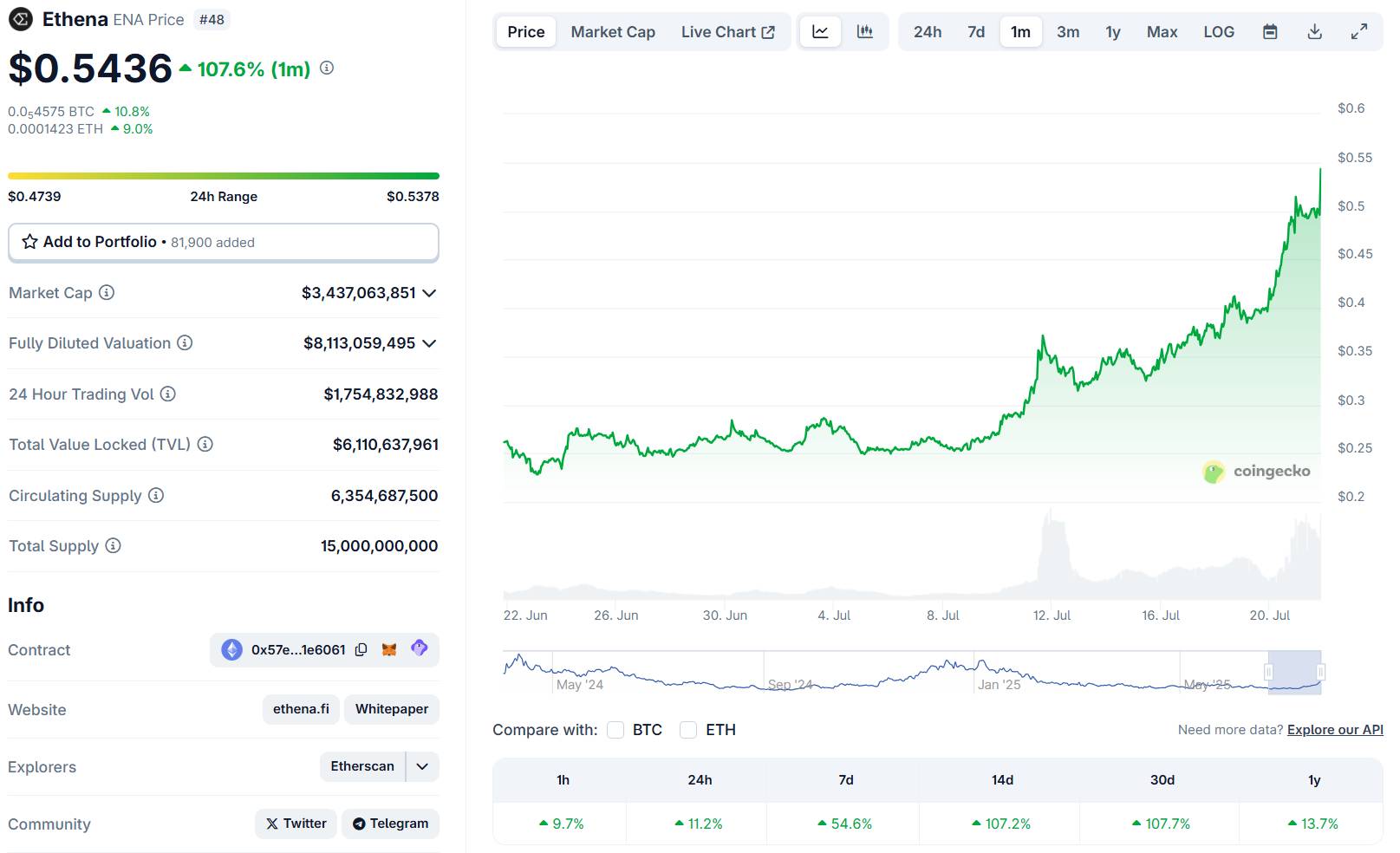Click the 24h Range price bar
Image resolution: width=1400 pixels, height=853 pixels.
point(224,176)
